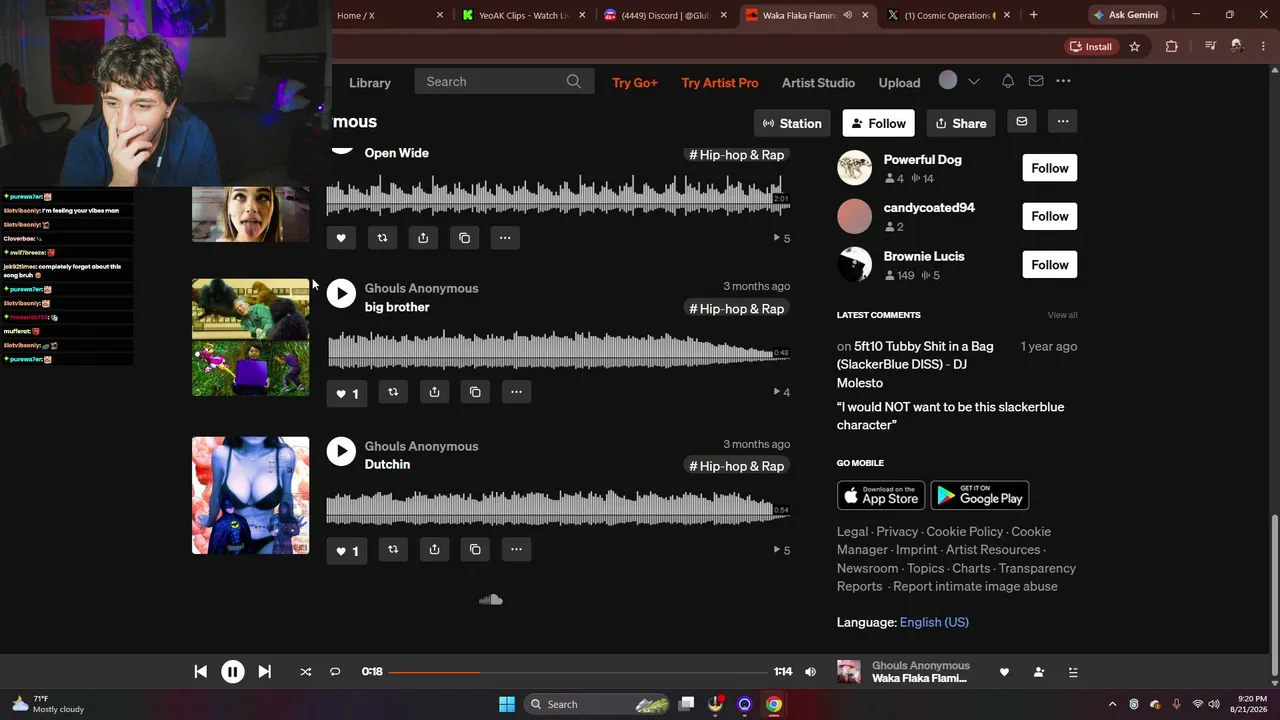Screen dimensions: 1280x720
Task: Open the Library page
Action: pyautogui.click(x=370, y=83)
